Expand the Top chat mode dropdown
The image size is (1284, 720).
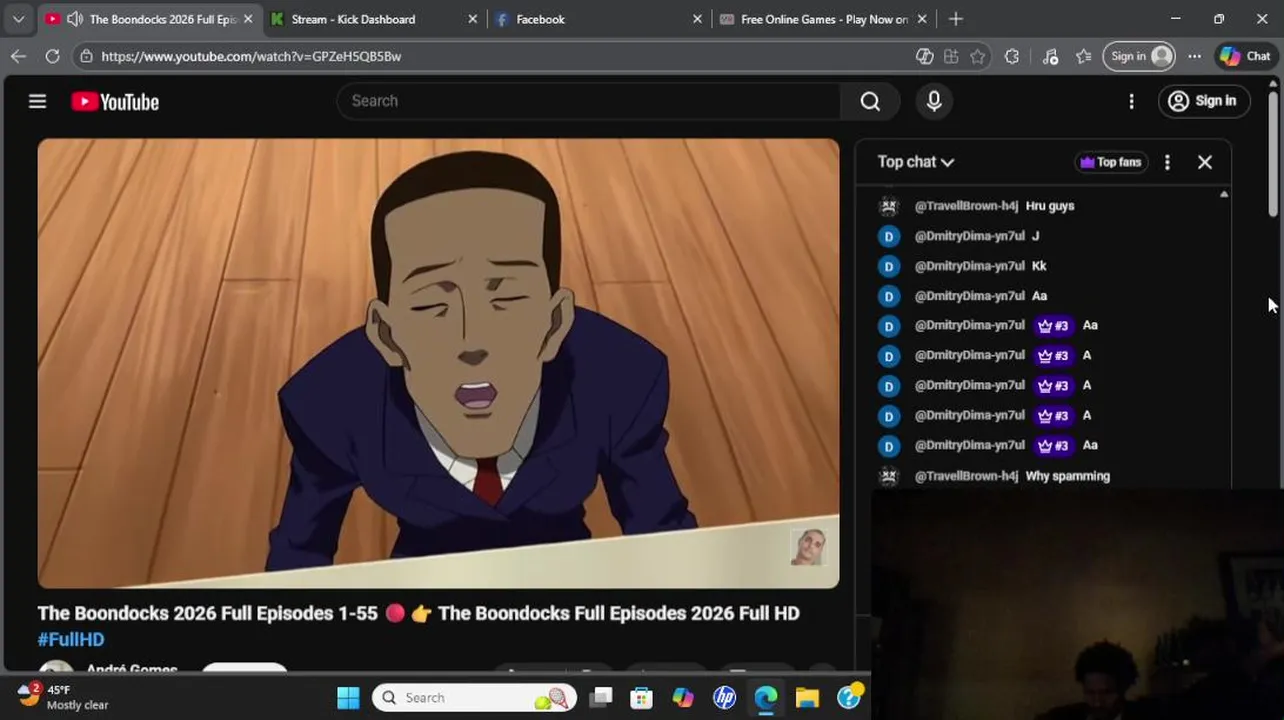coord(916,162)
